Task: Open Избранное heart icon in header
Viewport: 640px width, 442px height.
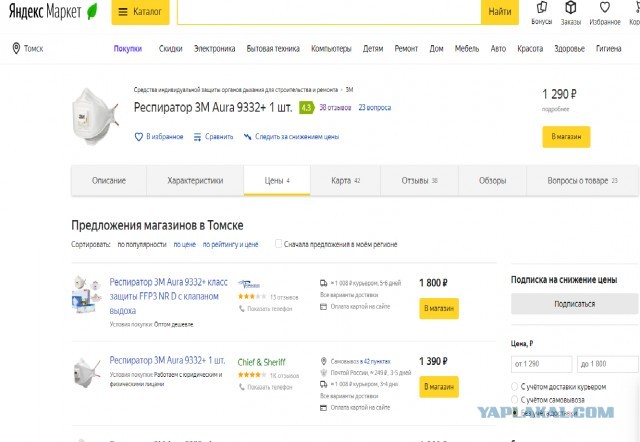Action: (604, 13)
